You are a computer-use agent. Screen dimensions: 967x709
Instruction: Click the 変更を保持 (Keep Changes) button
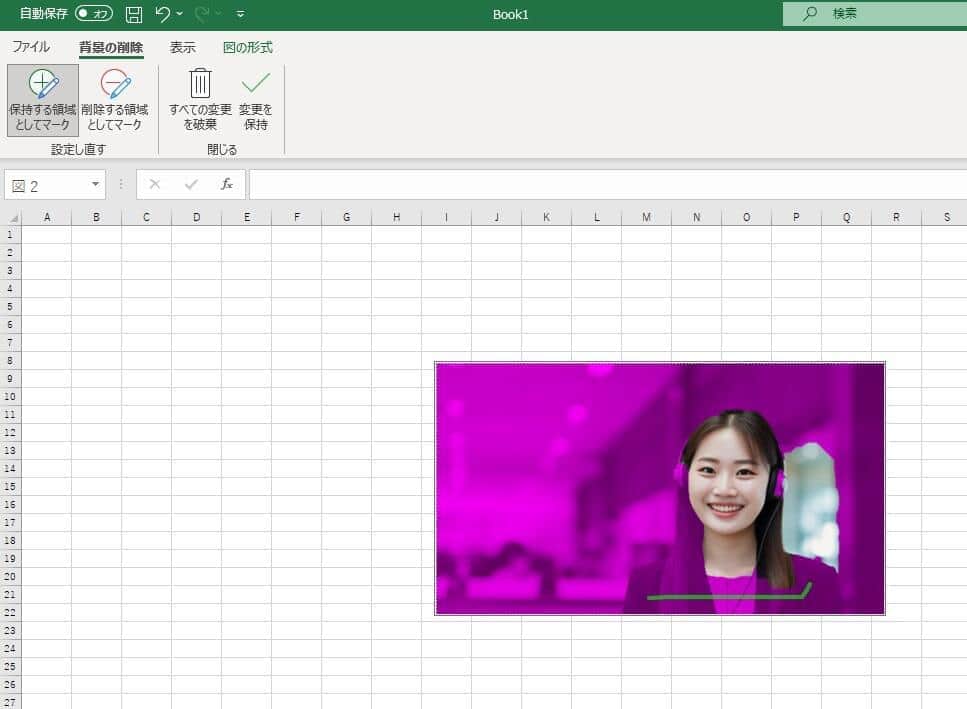coord(254,99)
